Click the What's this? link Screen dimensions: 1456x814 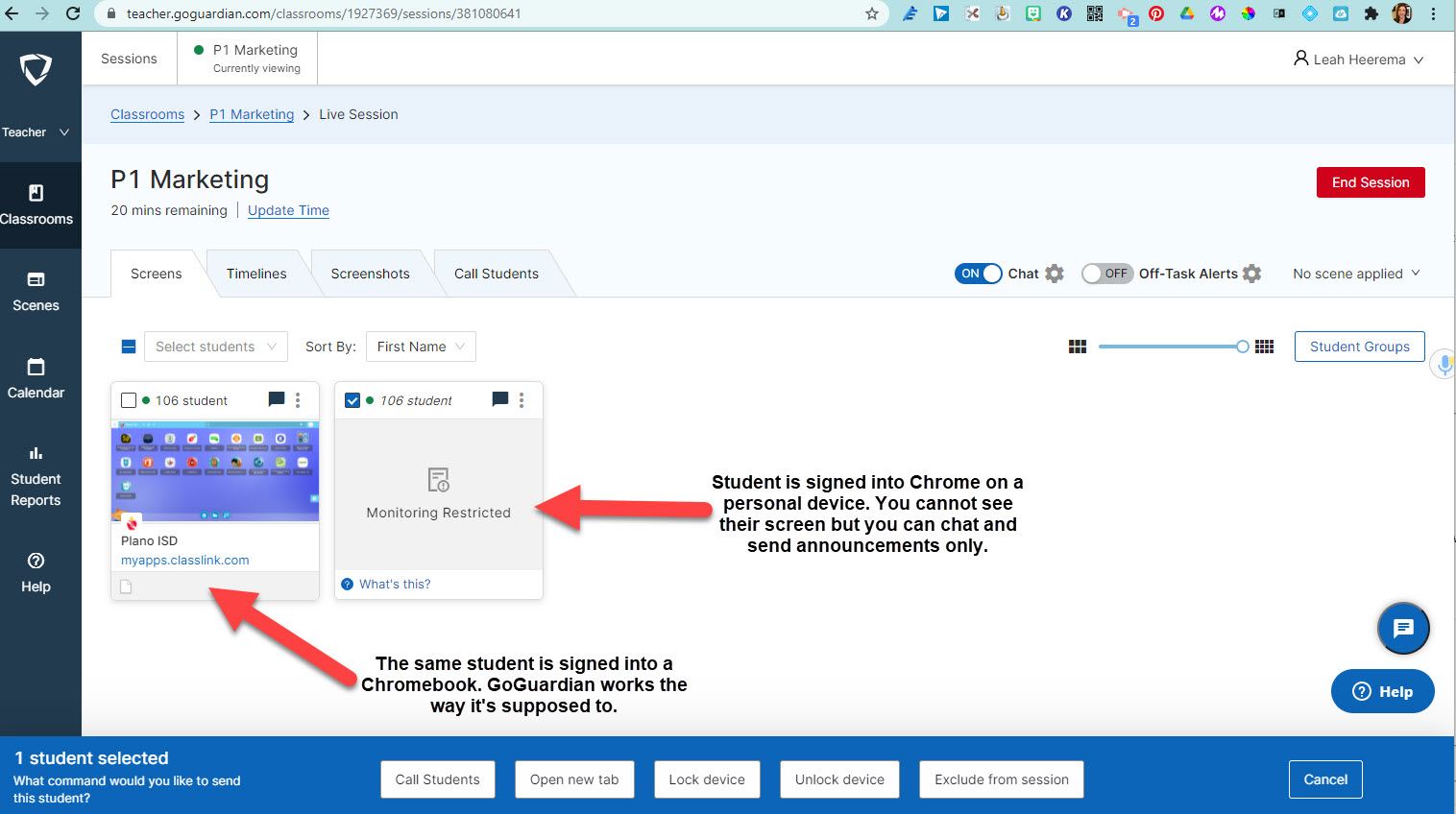[395, 584]
